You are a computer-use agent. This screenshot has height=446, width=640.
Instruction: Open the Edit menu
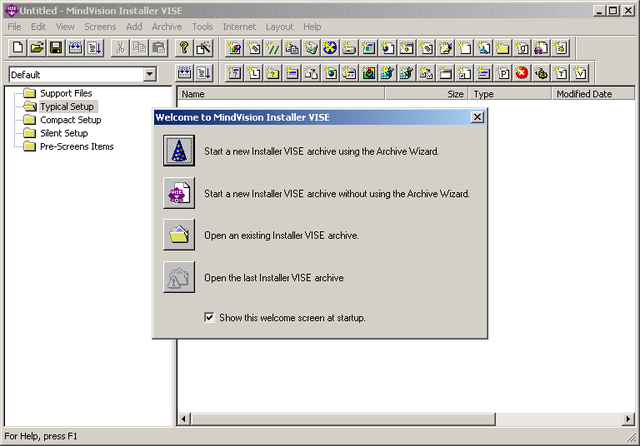[x=38, y=27]
